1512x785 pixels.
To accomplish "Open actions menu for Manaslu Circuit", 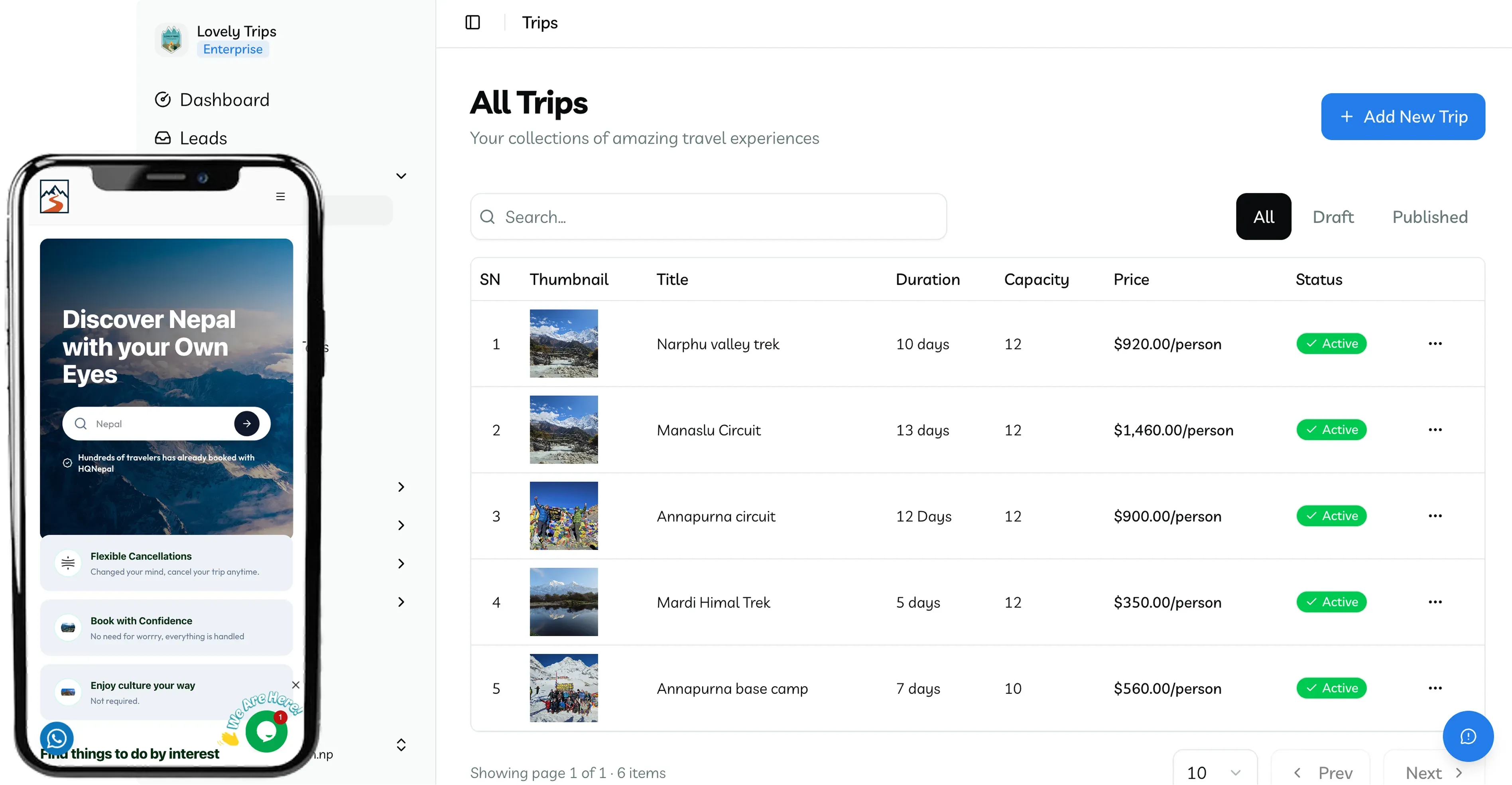I will pyautogui.click(x=1435, y=430).
